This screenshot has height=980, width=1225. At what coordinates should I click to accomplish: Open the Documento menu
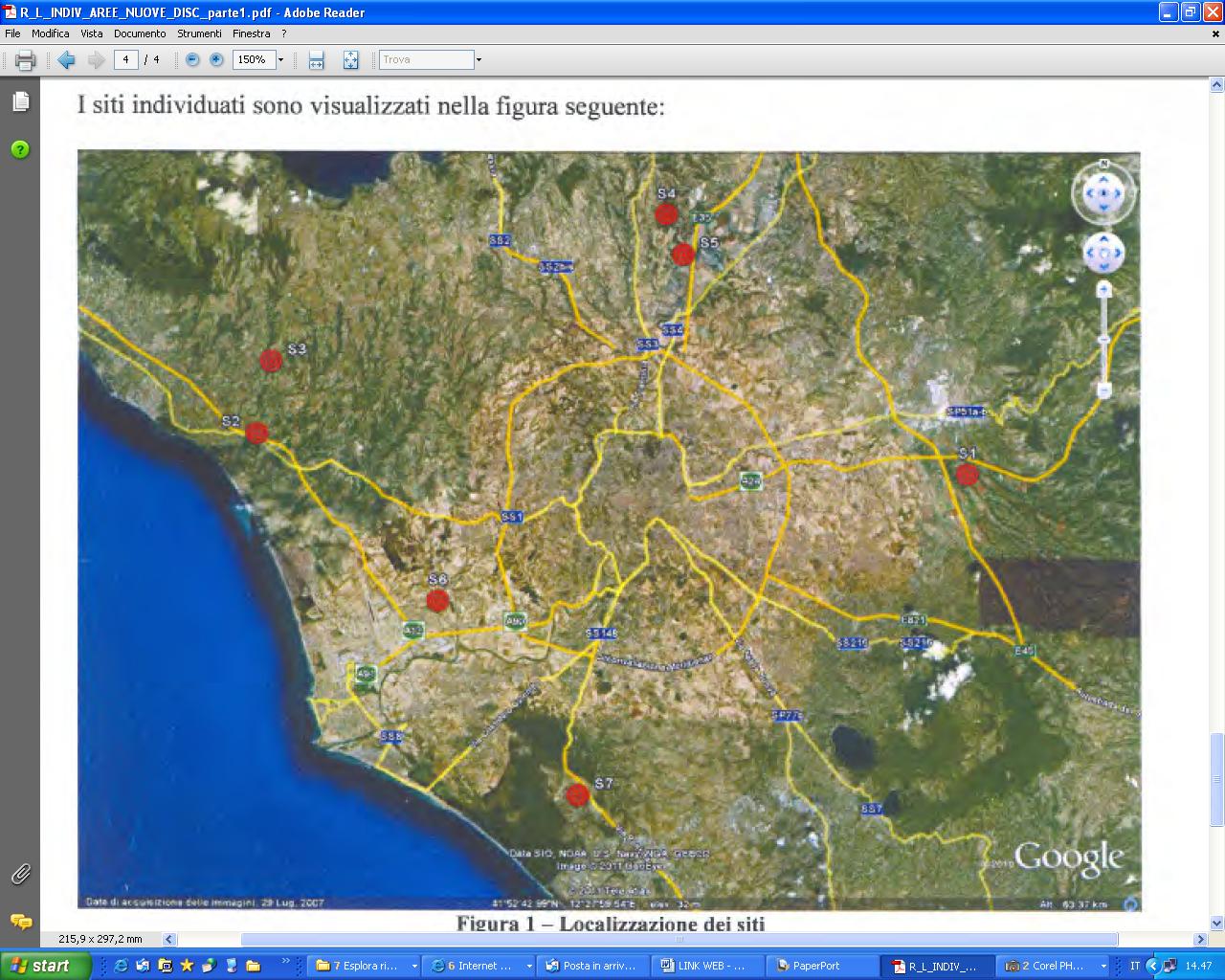point(140,33)
